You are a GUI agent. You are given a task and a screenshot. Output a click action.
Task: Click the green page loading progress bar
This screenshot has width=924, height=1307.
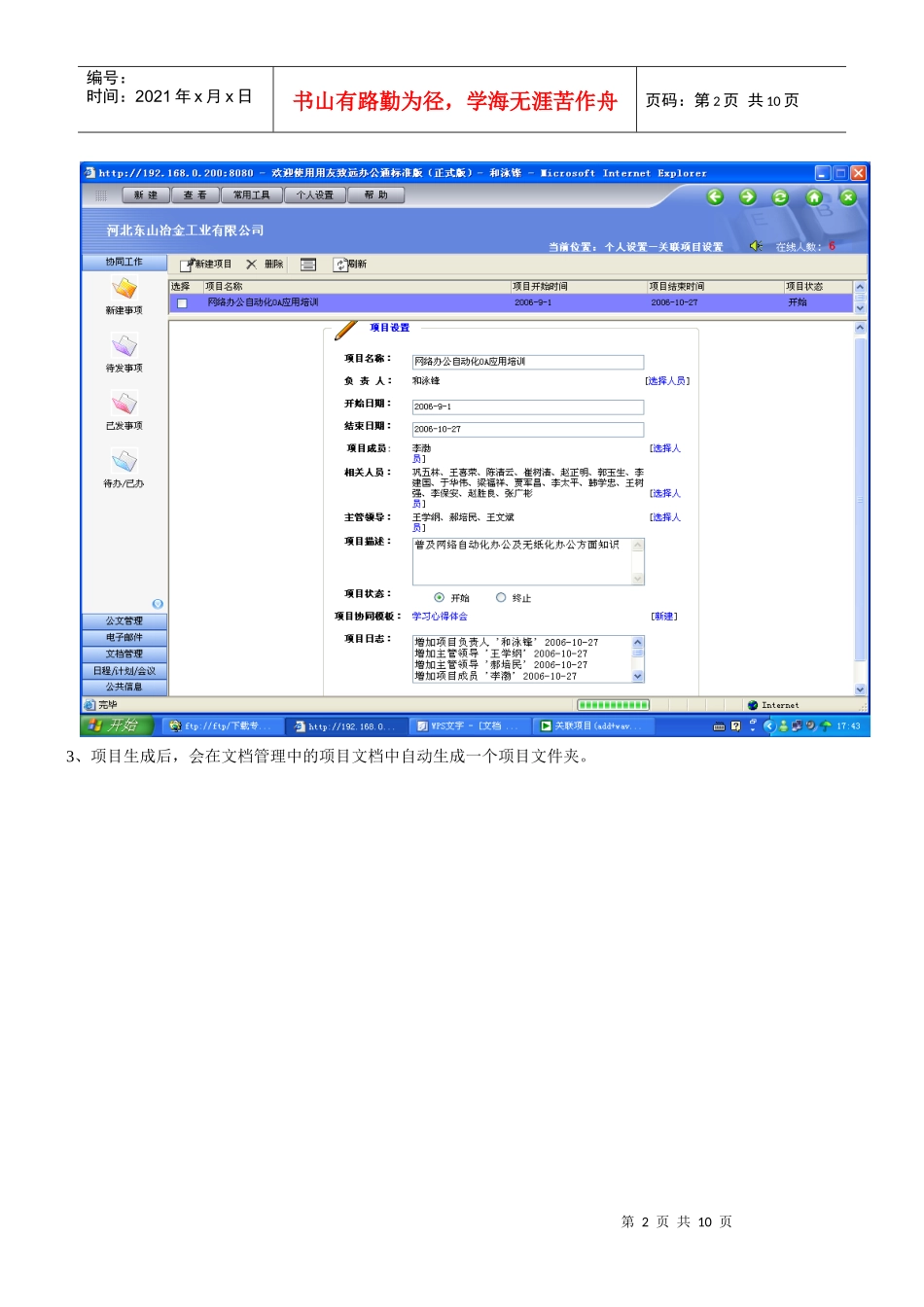613,705
